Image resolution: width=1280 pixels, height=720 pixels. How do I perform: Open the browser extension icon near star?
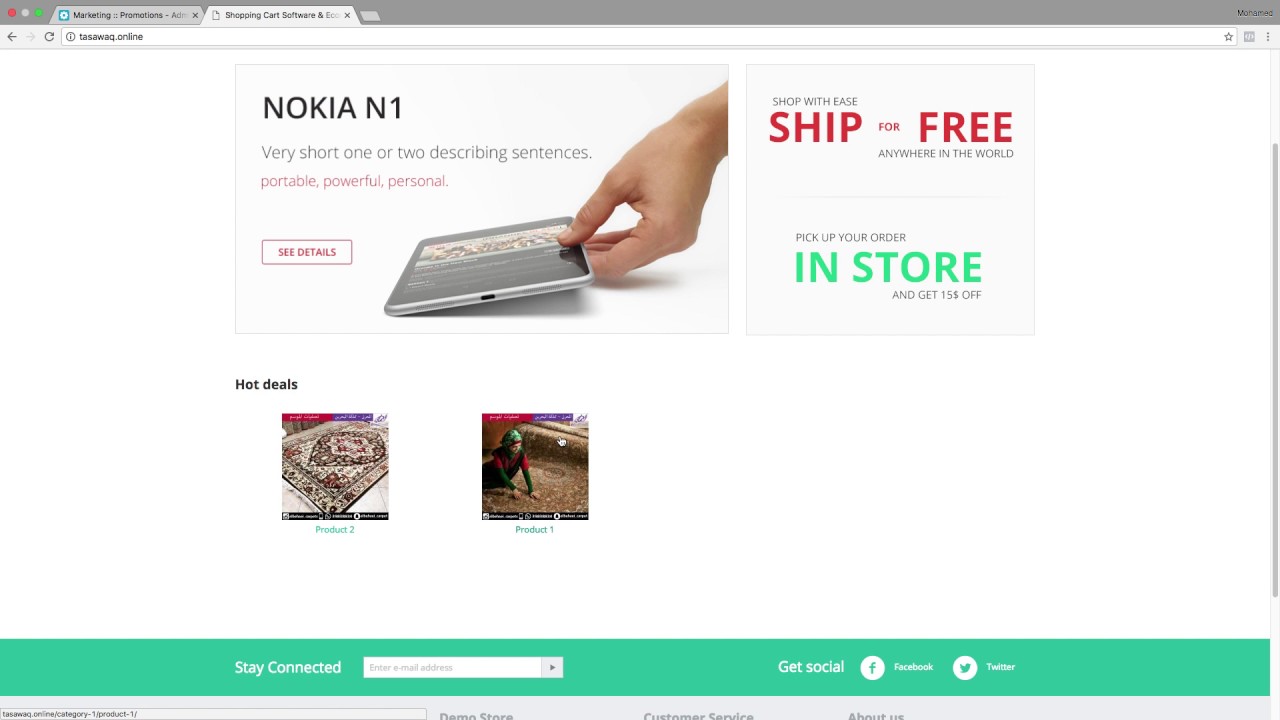point(1249,36)
